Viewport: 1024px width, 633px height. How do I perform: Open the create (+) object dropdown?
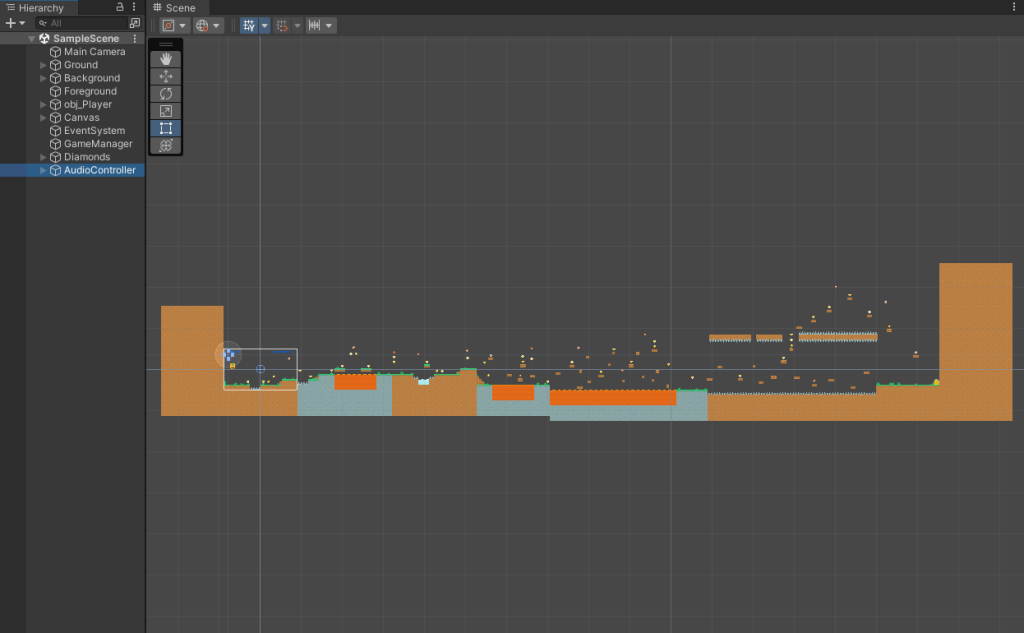pyautogui.click(x=15, y=23)
